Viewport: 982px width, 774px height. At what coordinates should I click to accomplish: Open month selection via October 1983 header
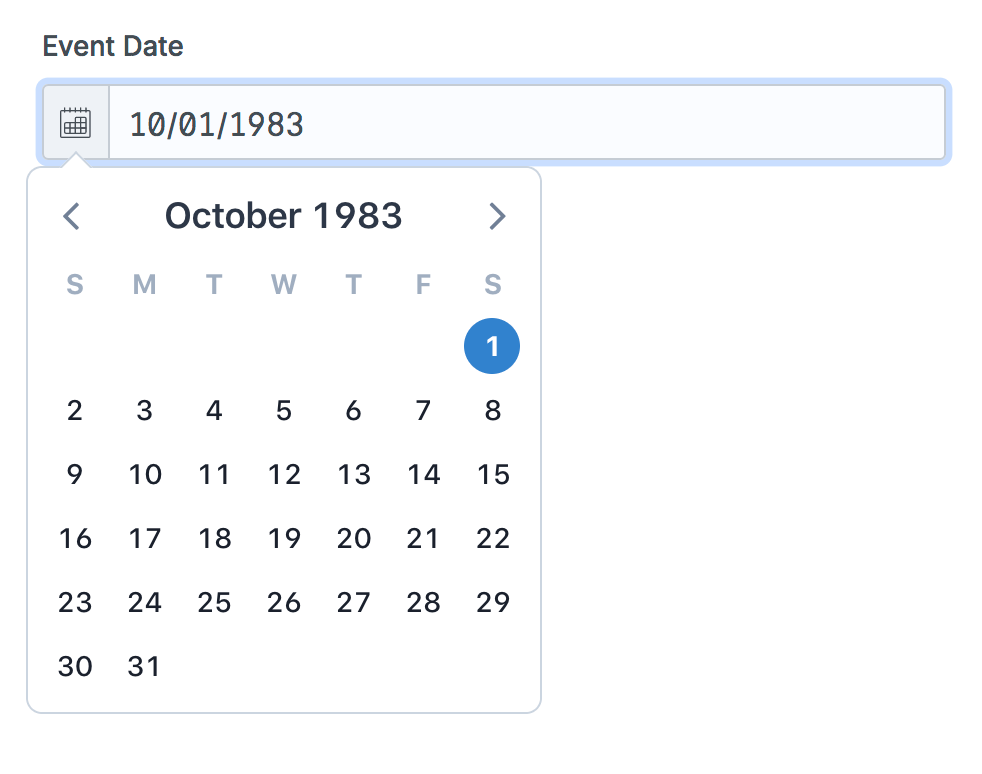(x=283, y=215)
